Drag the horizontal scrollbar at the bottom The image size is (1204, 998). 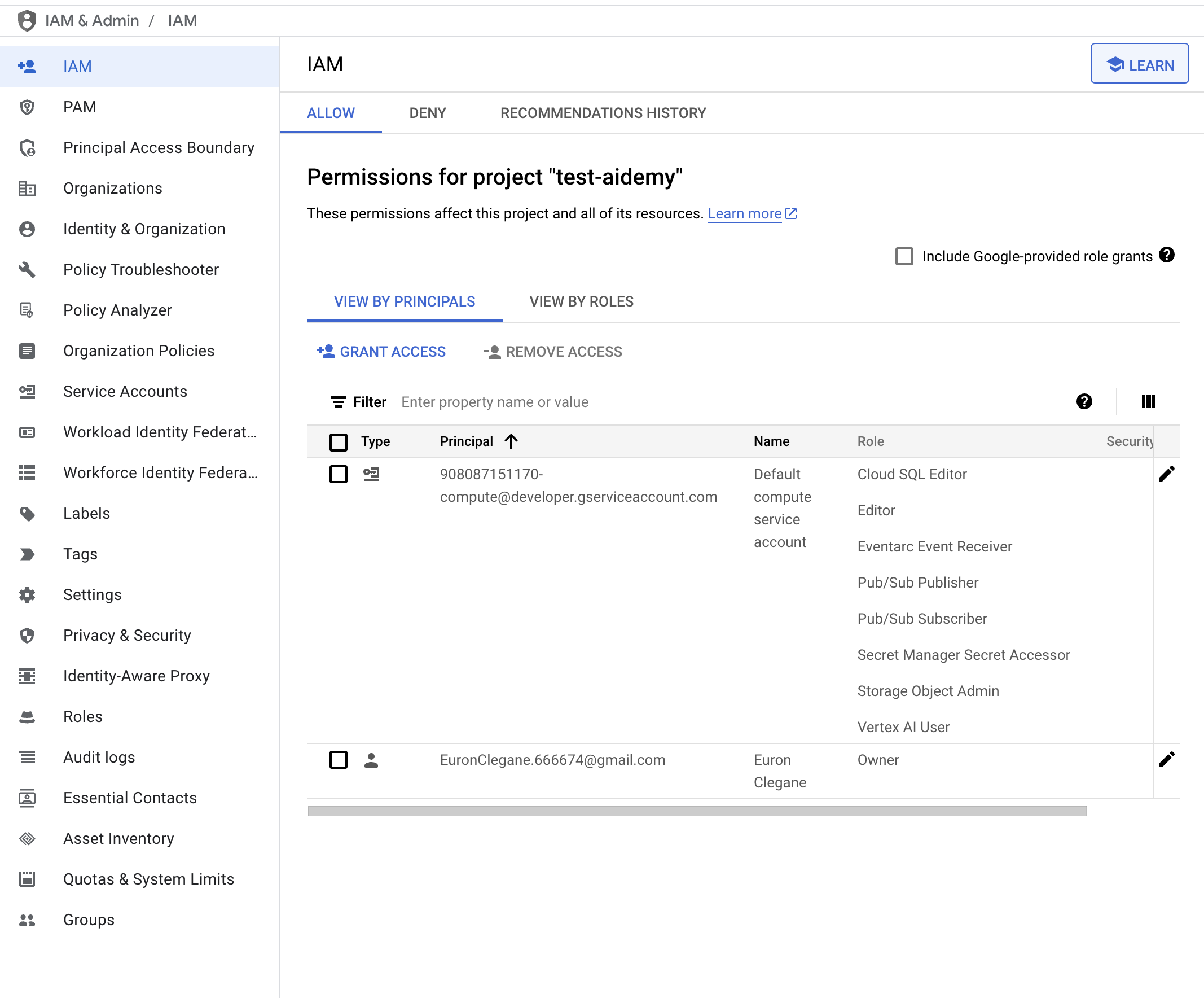pos(697,810)
